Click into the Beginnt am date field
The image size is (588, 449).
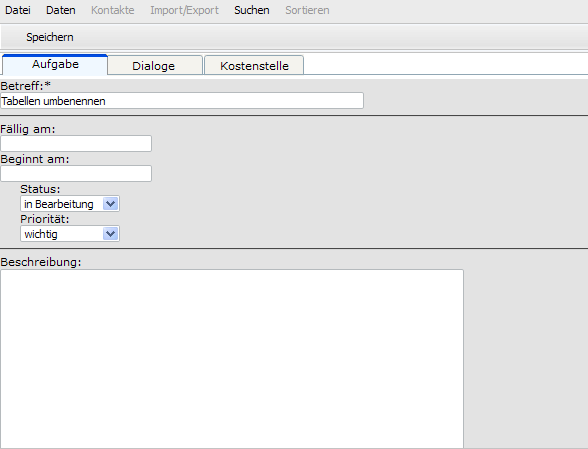point(76,174)
